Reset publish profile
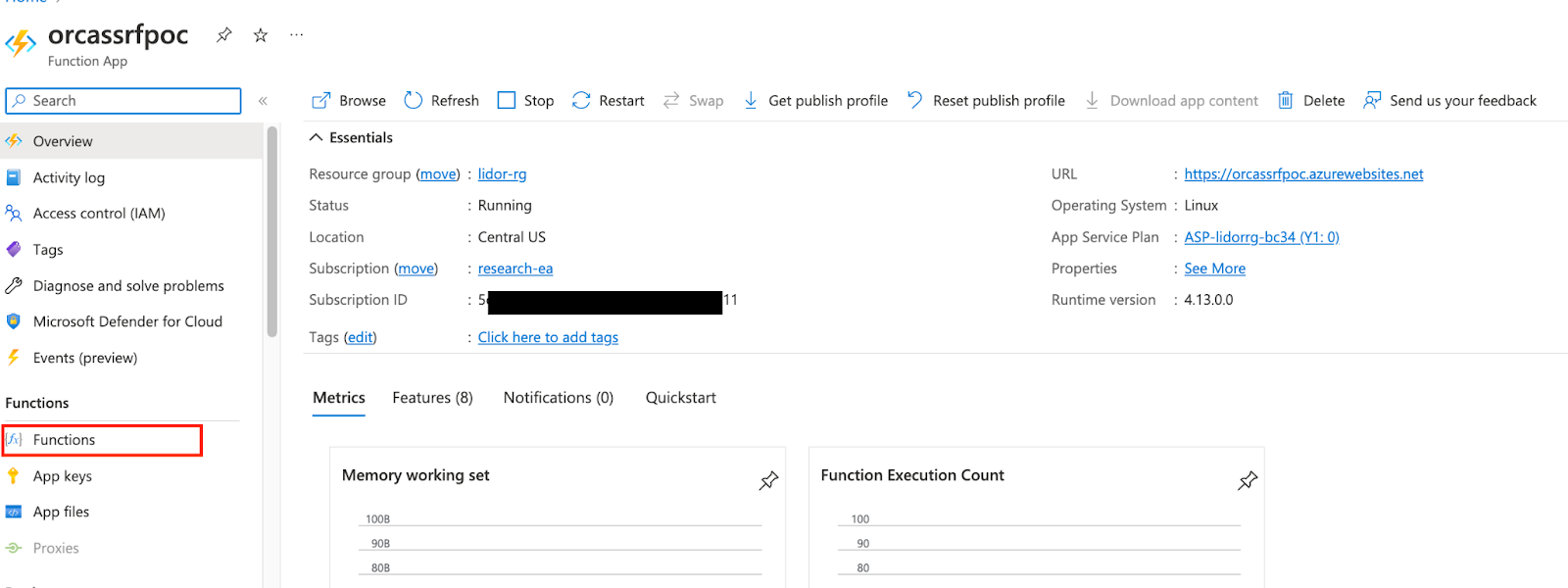The height and width of the screenshot is (588, 1568). point(986,101)
